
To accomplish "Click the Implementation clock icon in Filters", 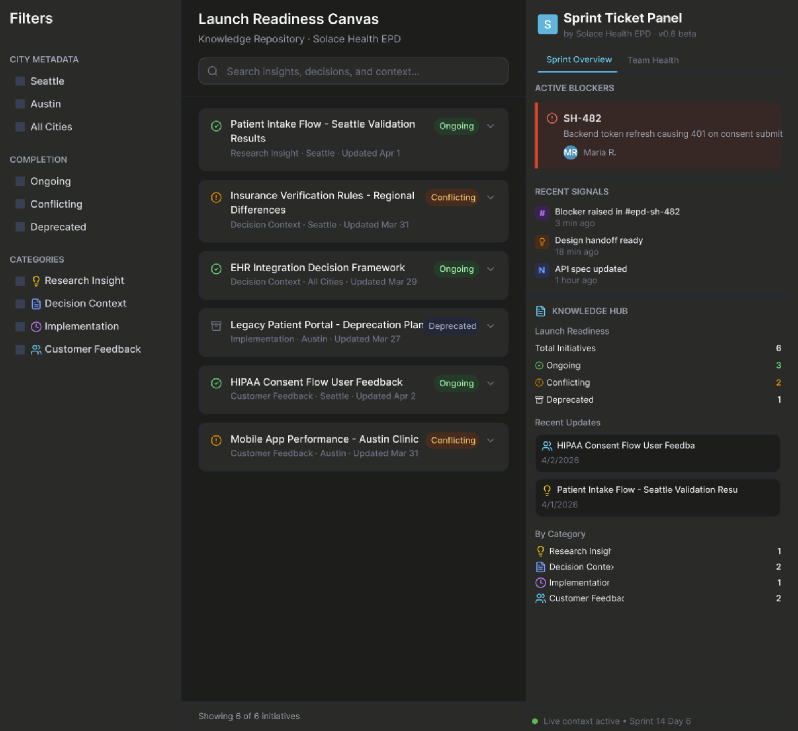I will [36, 327].
